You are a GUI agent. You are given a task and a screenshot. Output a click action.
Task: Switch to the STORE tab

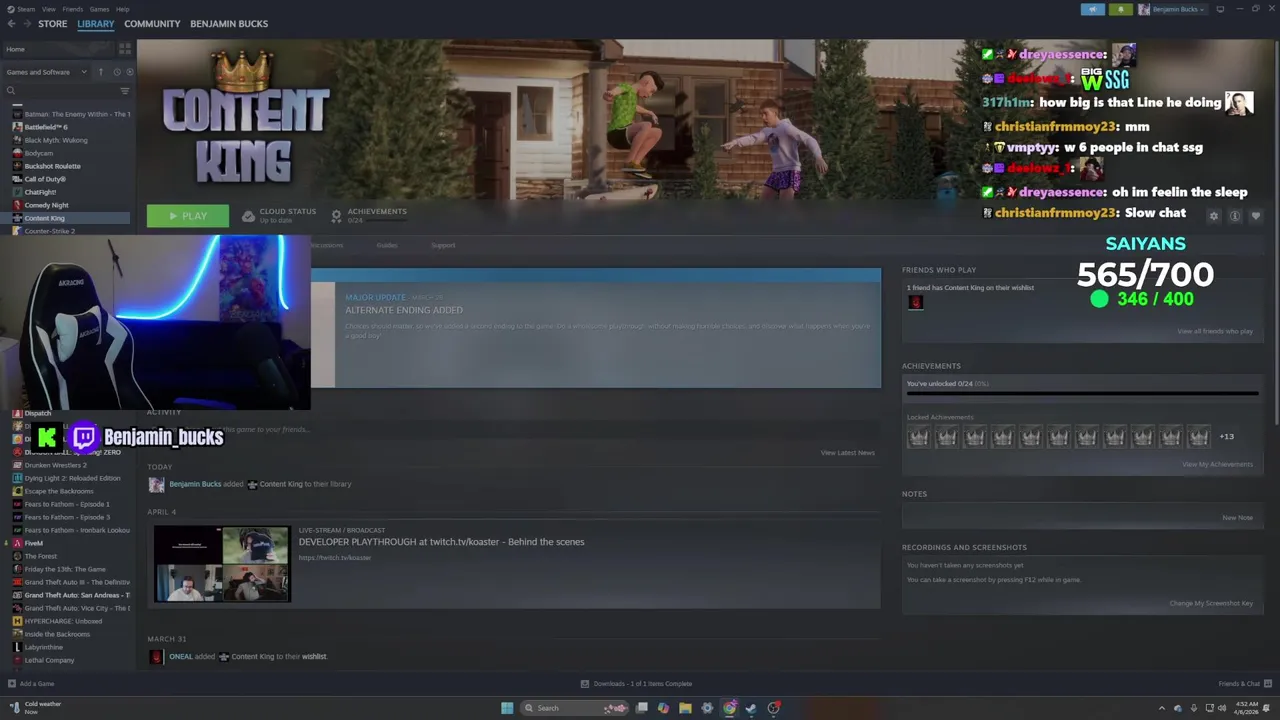point(52,24)
